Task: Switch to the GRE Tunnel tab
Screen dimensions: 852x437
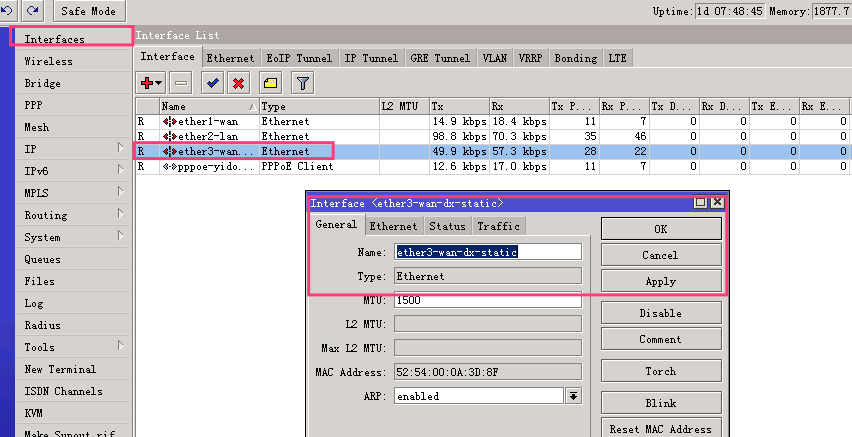Action: point(440,58)
